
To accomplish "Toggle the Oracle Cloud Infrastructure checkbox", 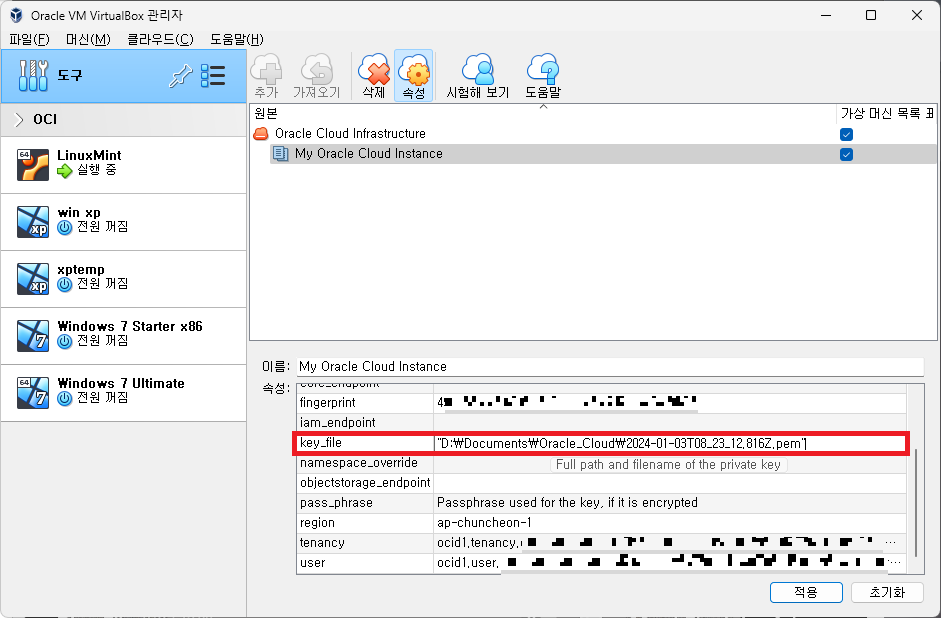I will [x=846, y=134].
